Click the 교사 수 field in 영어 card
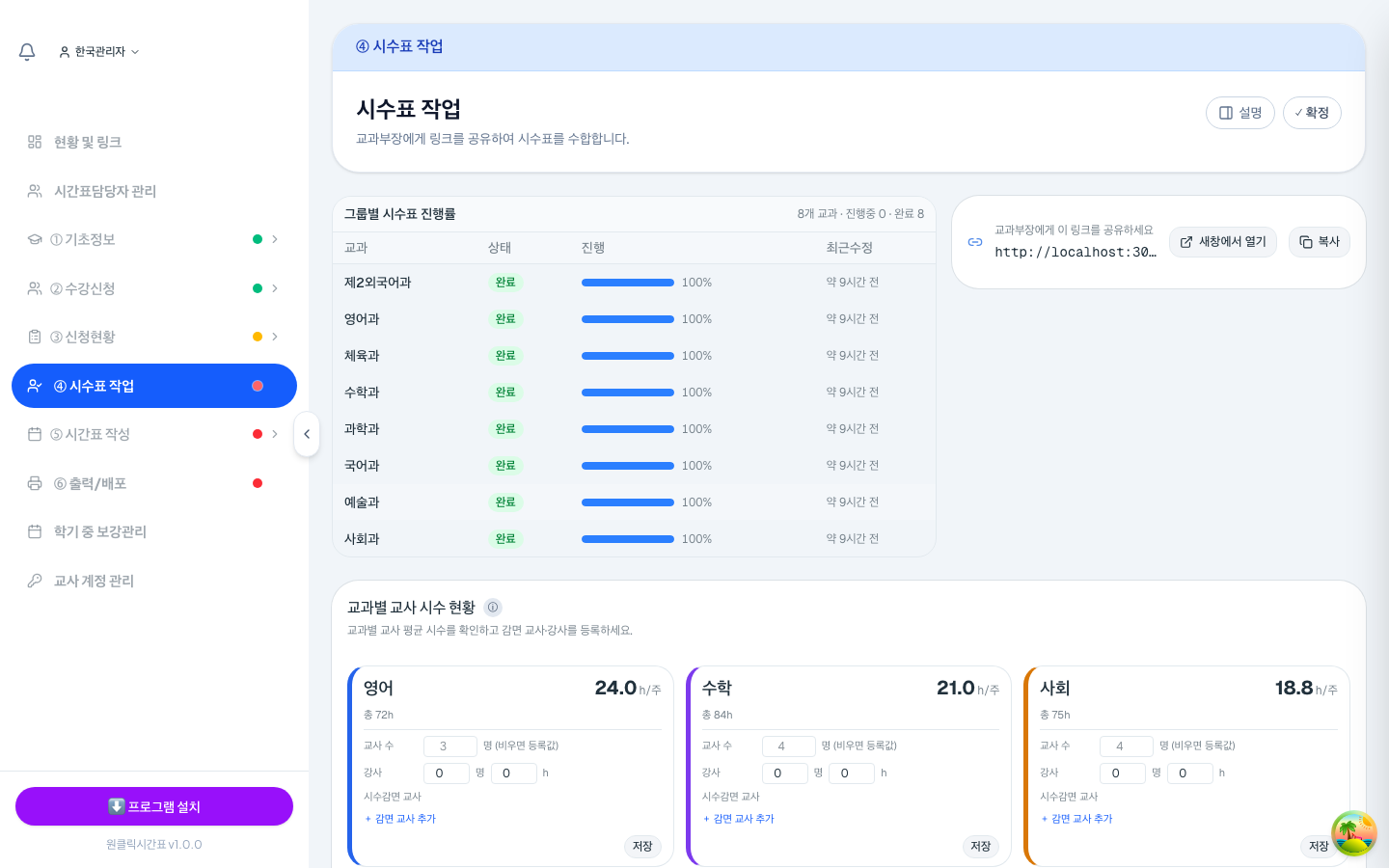The image size is (1389, 868). point(450,746)
